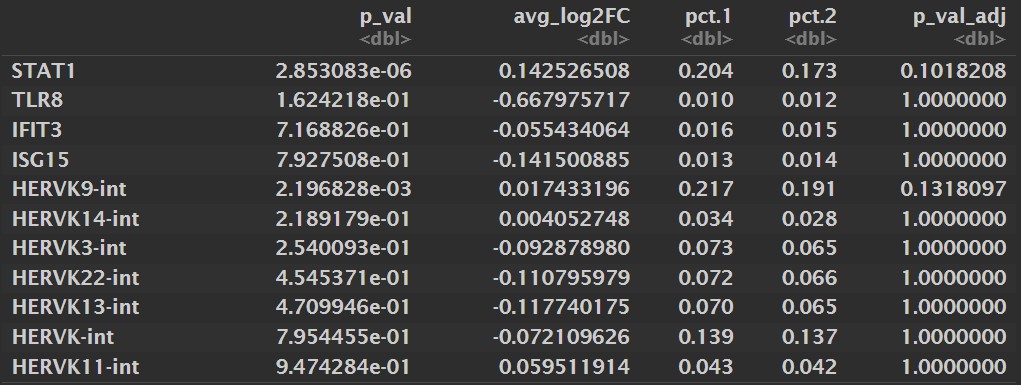
Task: Click the p_val column header
Action: tap(385, 17)
